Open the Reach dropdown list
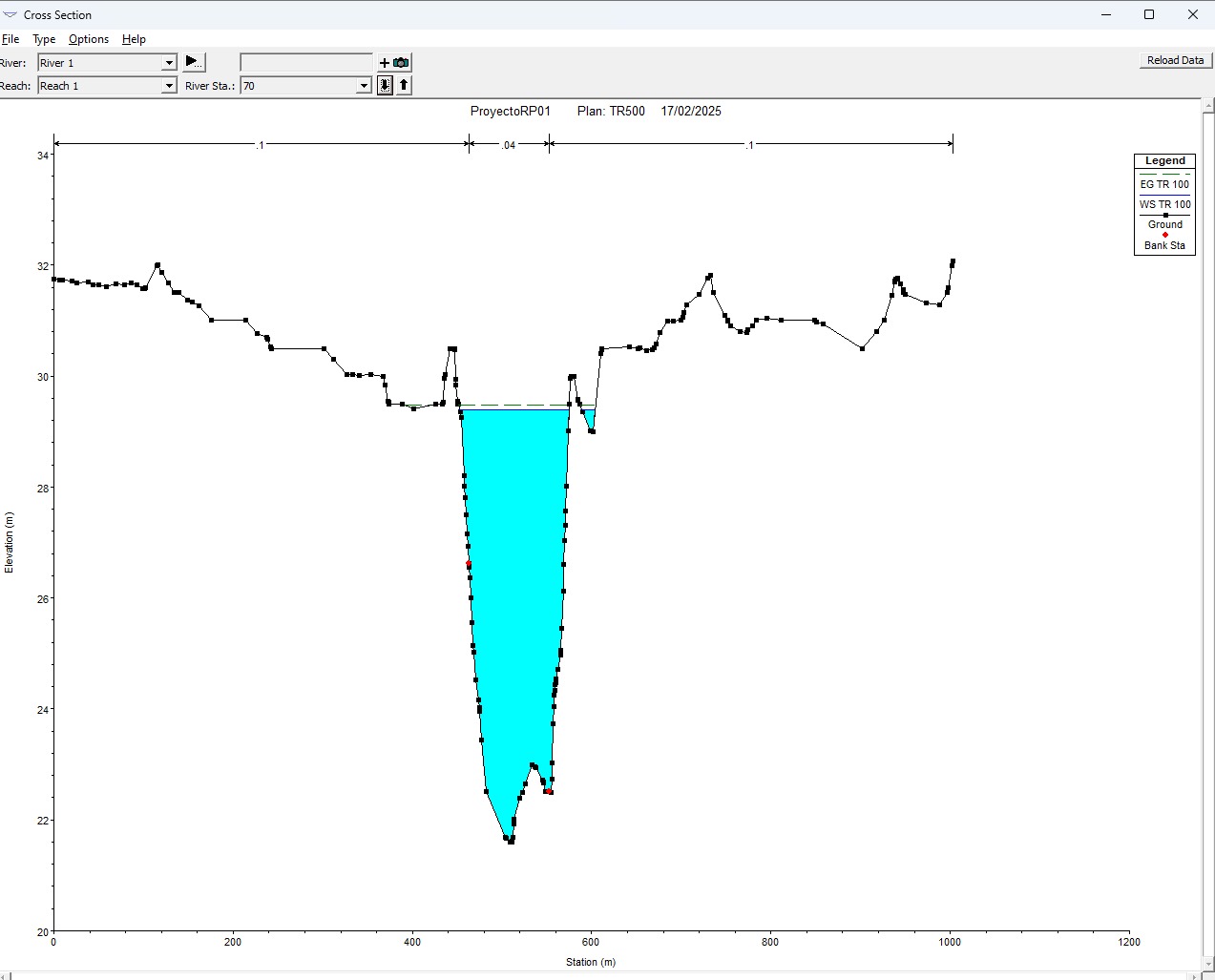The image size is (1215, 980). tap(169, 86)
